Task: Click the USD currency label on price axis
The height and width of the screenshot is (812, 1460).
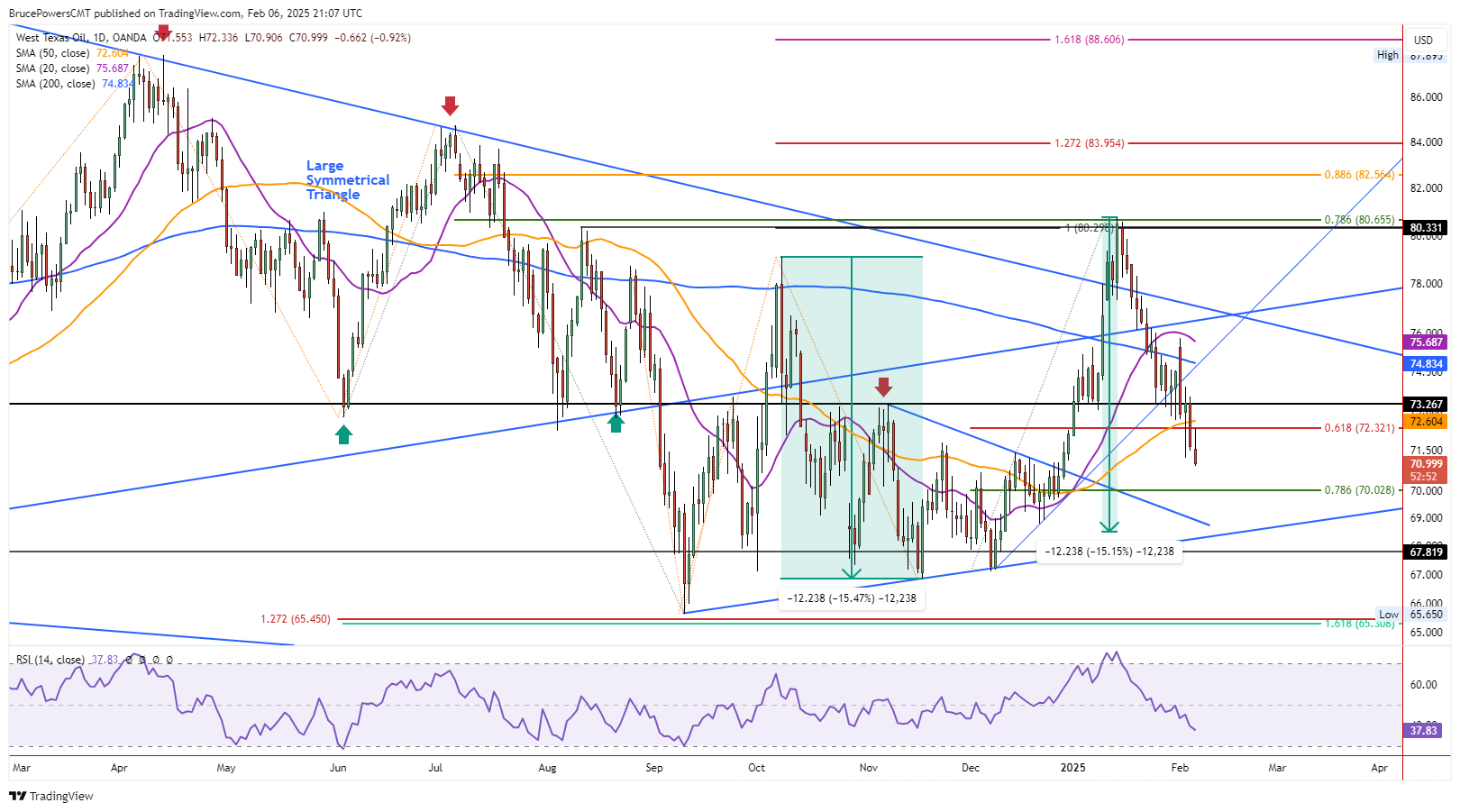Action: [x=1423, y=40]
